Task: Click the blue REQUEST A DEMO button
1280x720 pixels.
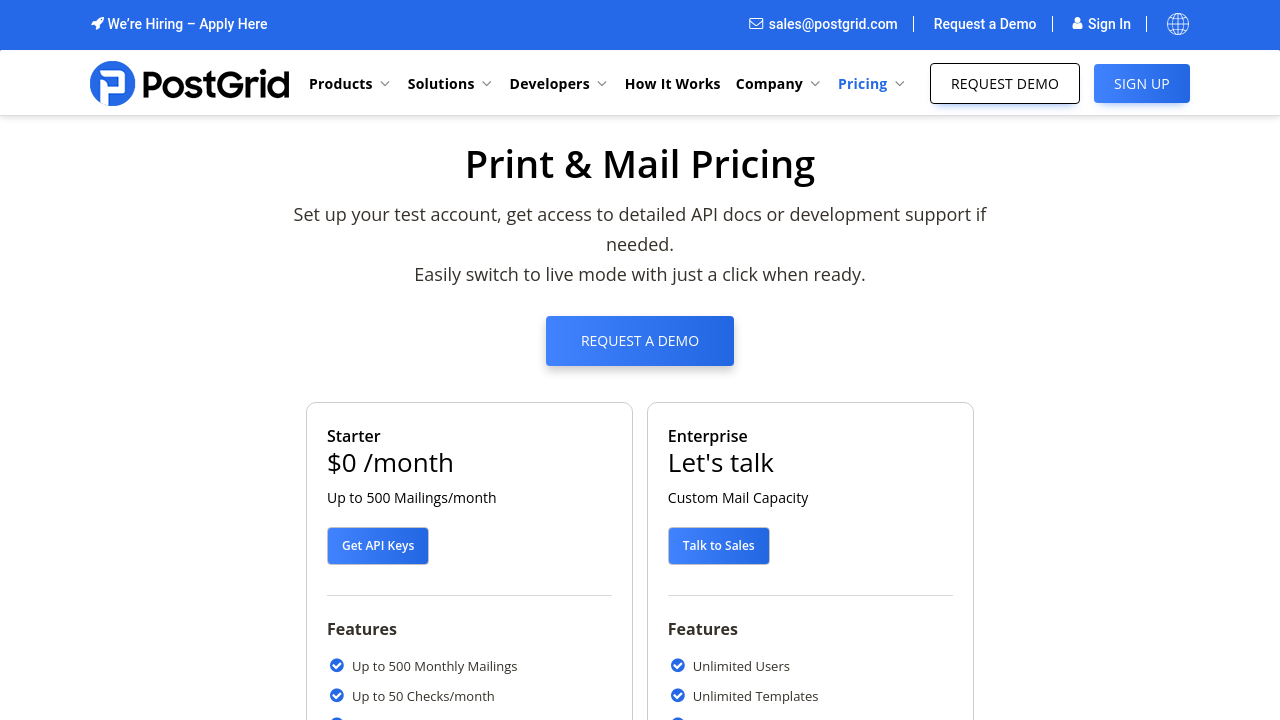Action: click(640, 341)
